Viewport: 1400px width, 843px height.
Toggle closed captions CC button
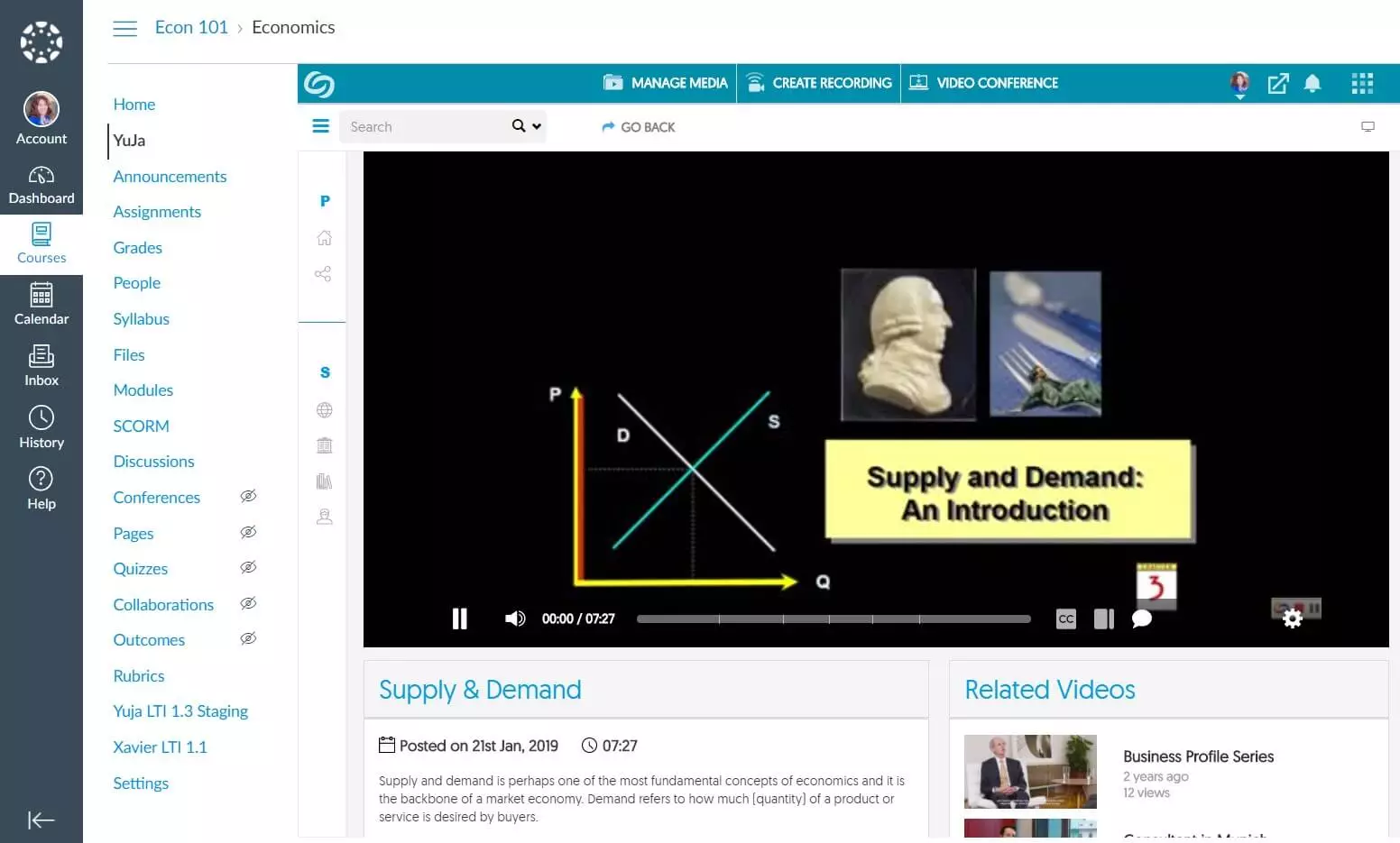coord(1066,619)
